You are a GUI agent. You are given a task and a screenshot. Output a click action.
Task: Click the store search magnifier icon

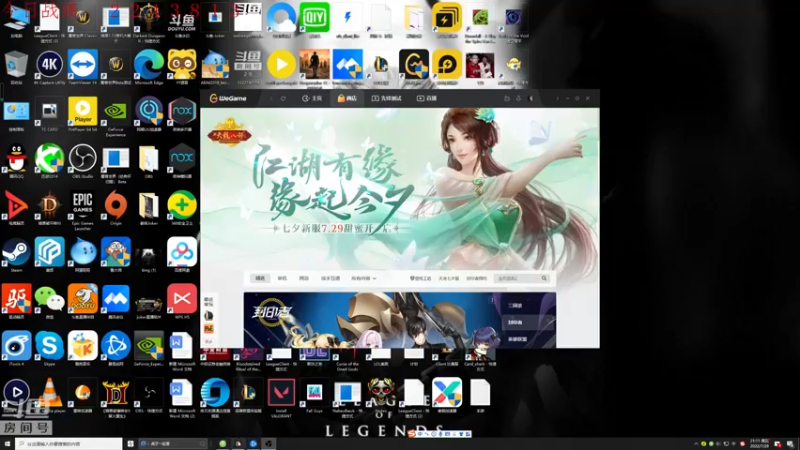point(544,278)
